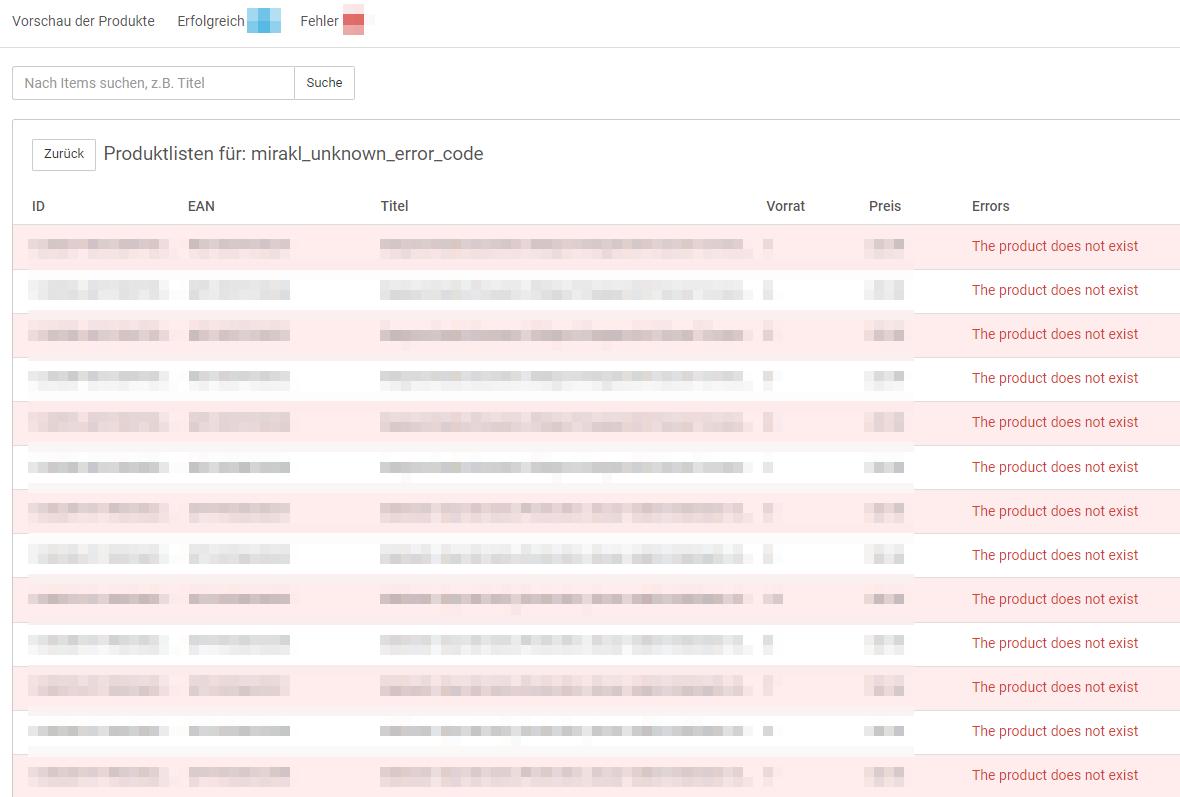Select the Fehler tab
The width and height of the screenshot is (1180, 797).
319,21
